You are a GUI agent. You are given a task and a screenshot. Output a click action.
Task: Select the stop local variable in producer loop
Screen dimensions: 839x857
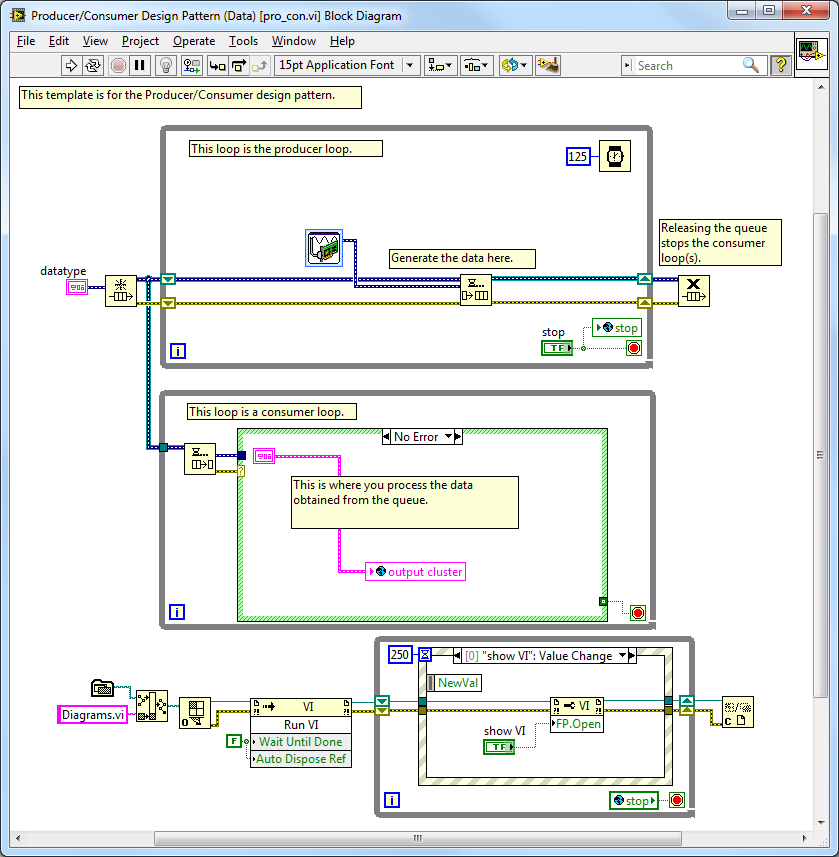tap(617, 328)
